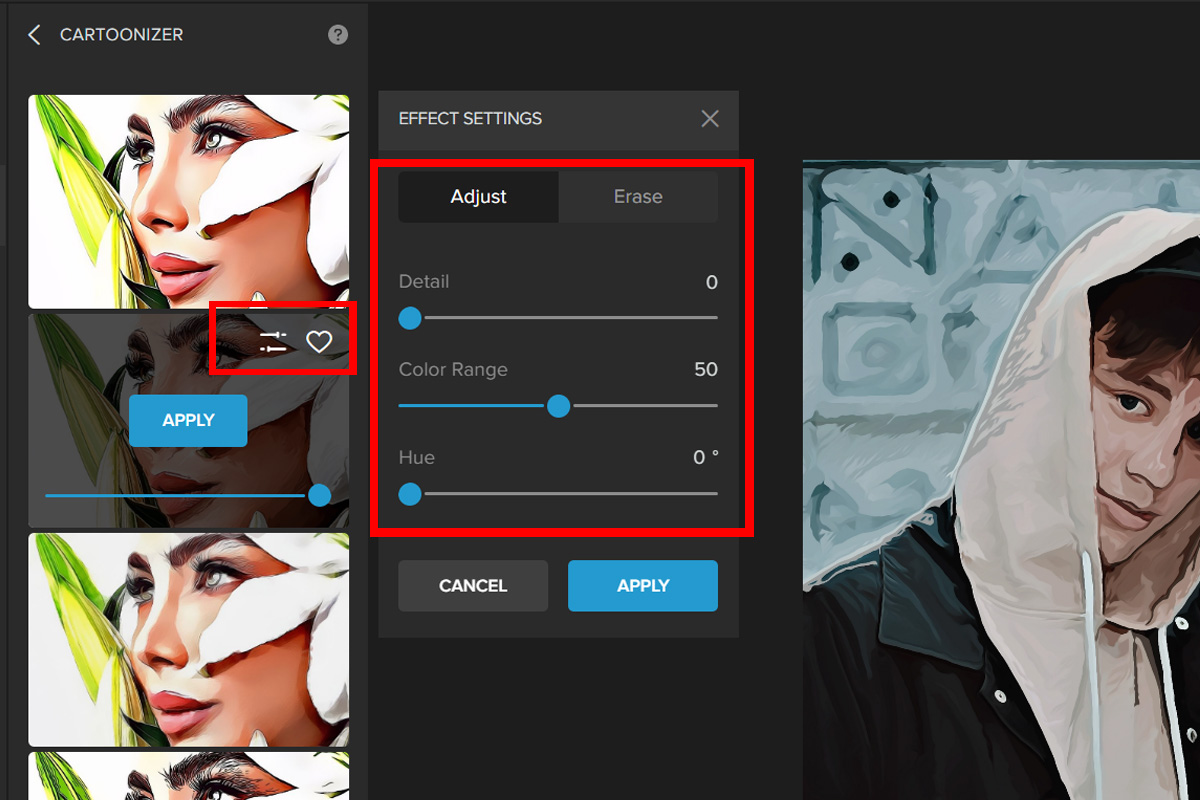Select the third Cartoonizer effect thumbnail
The width and height of the screenshot is (1200, 800).
(x=188, y=639)
